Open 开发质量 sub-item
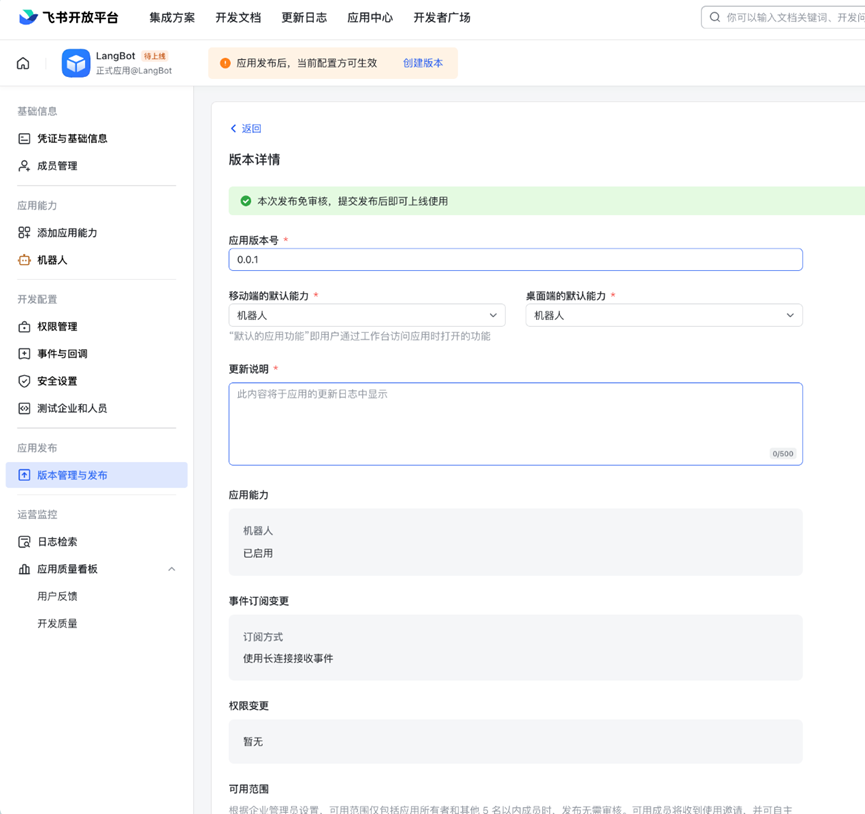Viewport: 865px width, 814px height. point(57,624)
